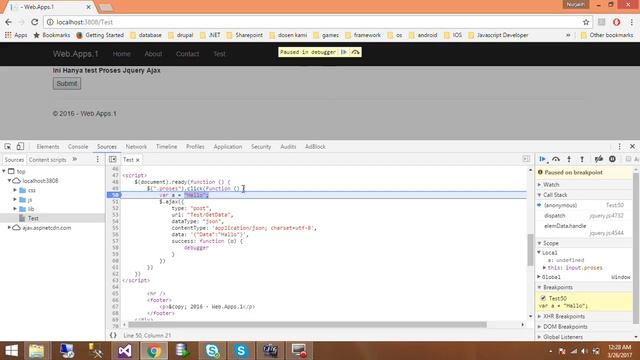This screenshot has height=360, width=640.
Task: Collapse the localhost:3808 tree node
Action: click(9, 181)
